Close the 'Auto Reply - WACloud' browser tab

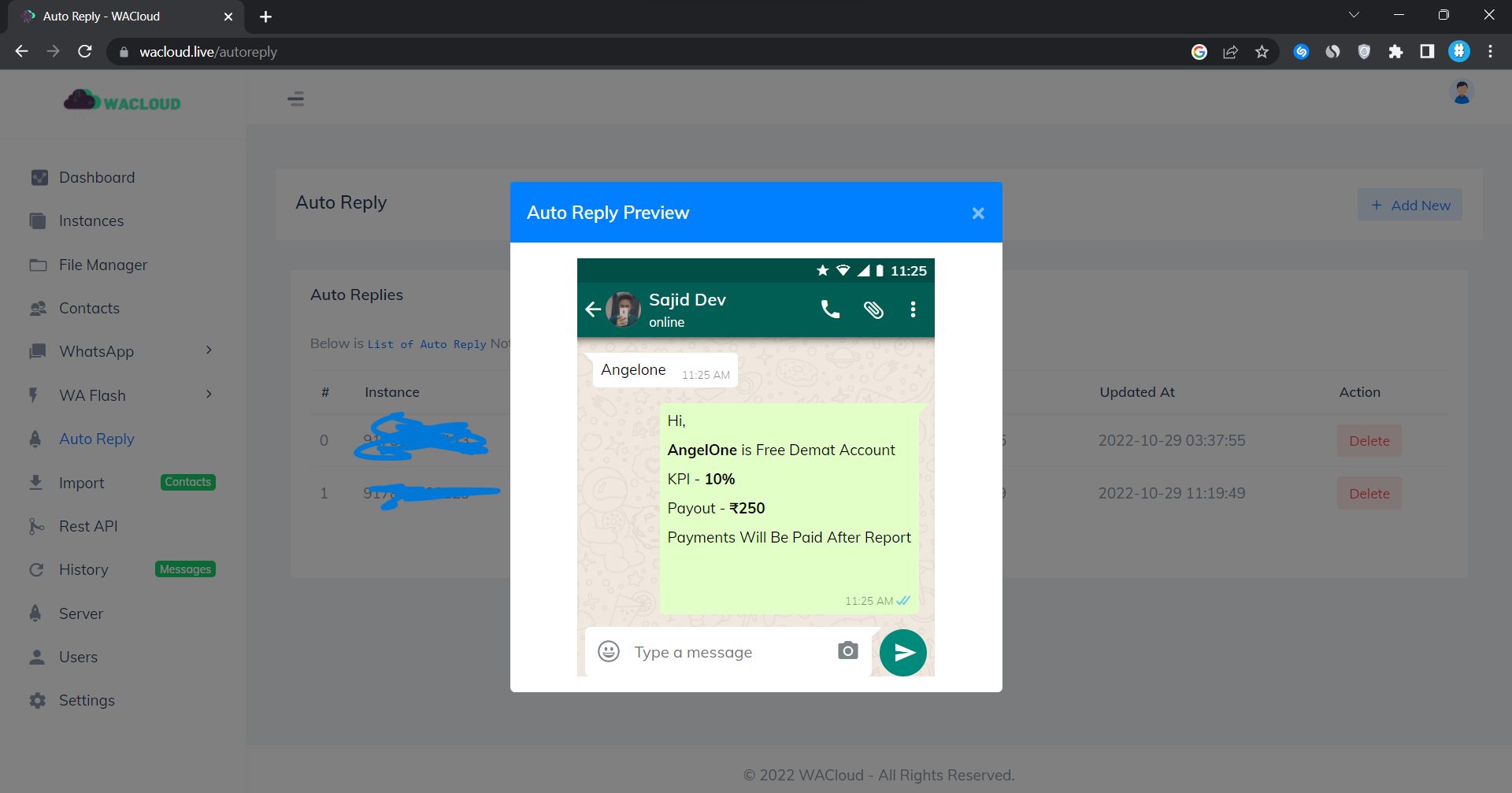[x=228, y=17]
